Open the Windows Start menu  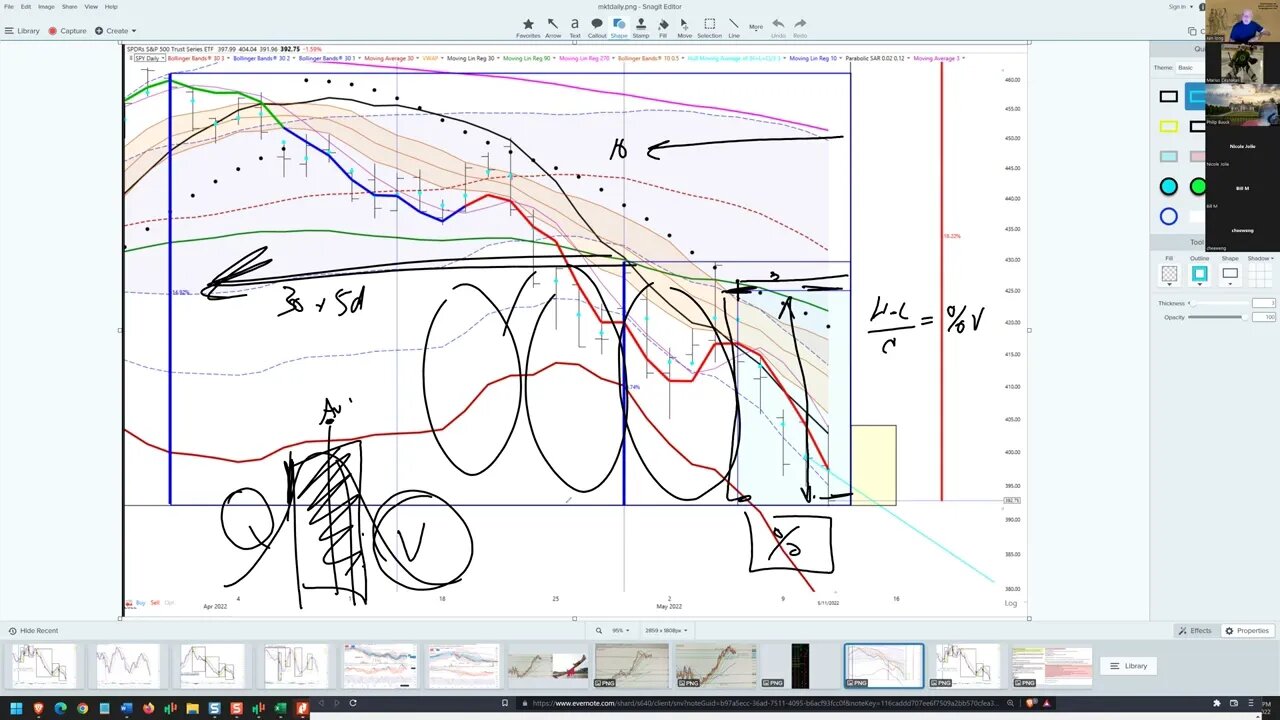(x=16, y=709)
